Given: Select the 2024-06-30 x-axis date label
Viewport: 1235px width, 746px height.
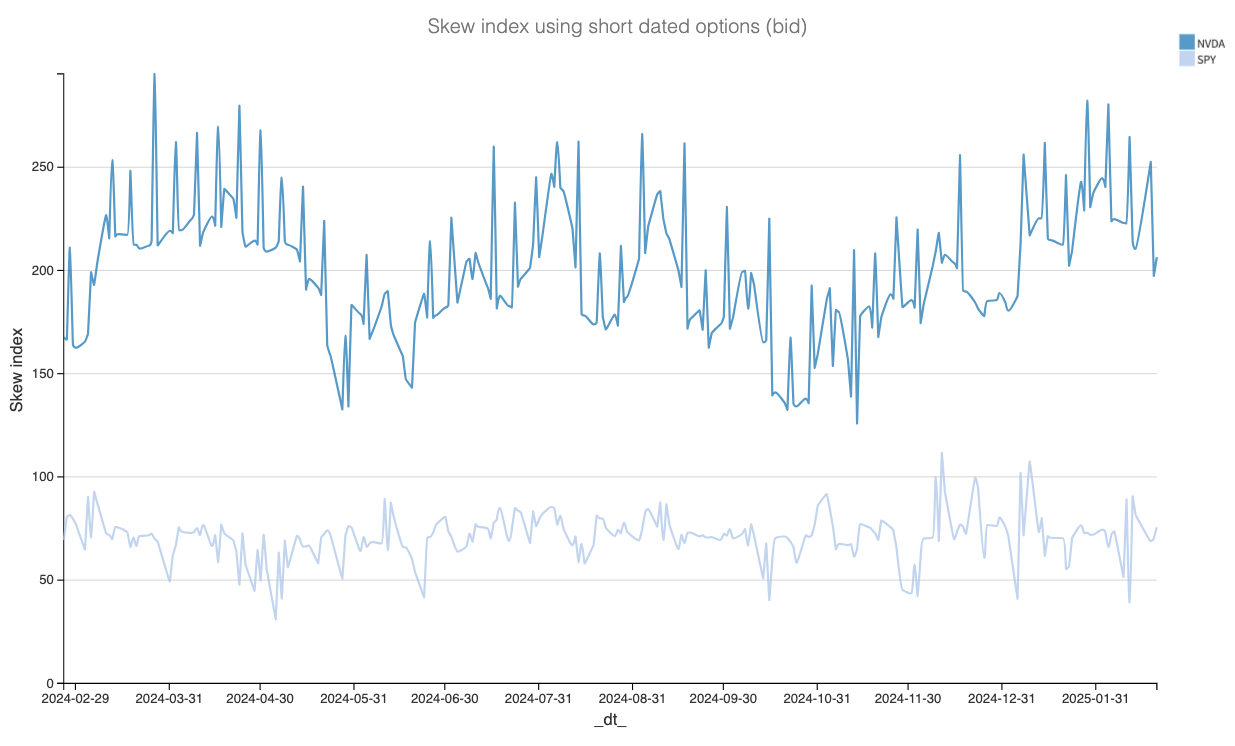Looking at the screenshot, I should pyautogui.click(x=445, y=699).
